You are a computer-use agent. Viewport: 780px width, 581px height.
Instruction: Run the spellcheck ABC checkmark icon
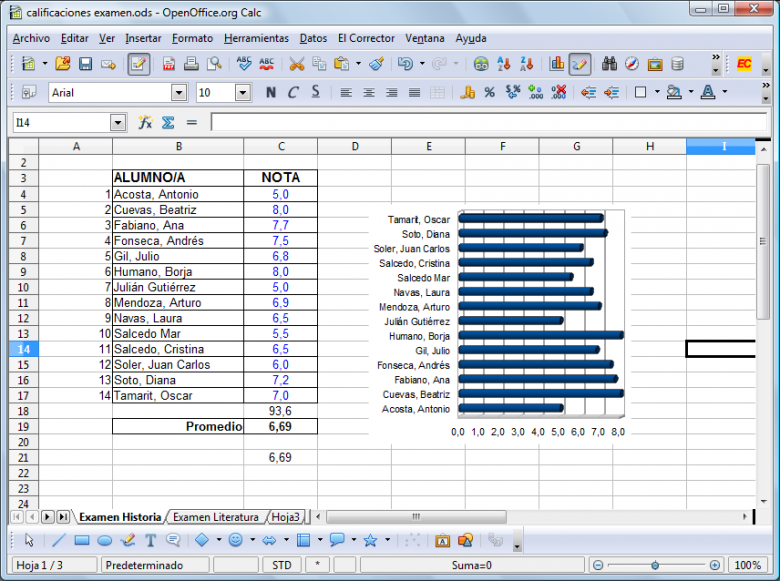(244, 64)
